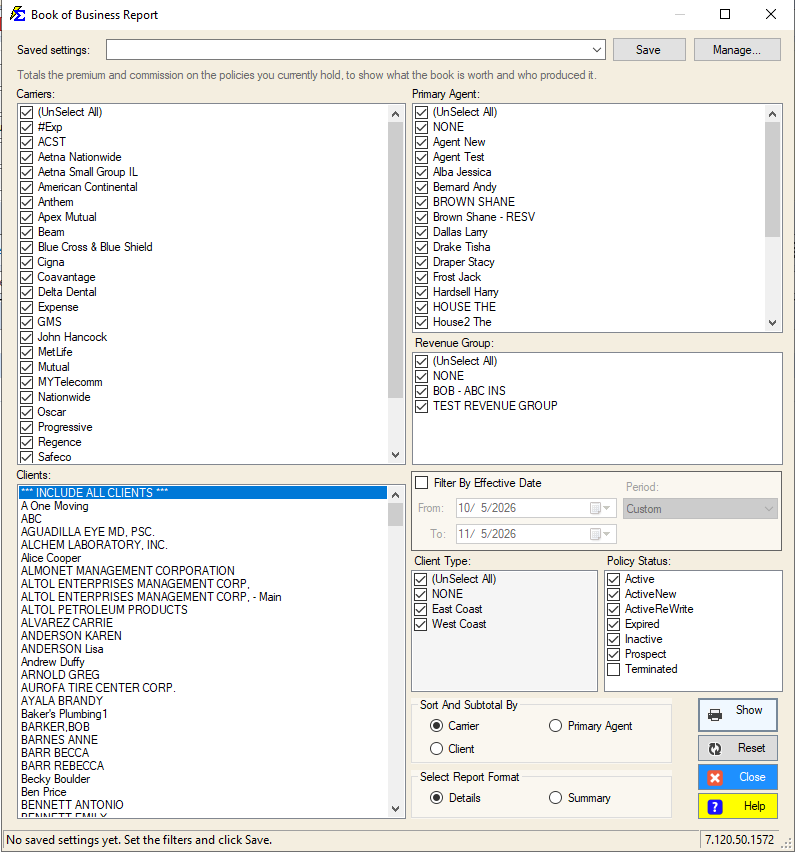Screen dimensions: 795x853
Task: Click up arrow of Clients list scrollbar
Action: tap(396, 495)
